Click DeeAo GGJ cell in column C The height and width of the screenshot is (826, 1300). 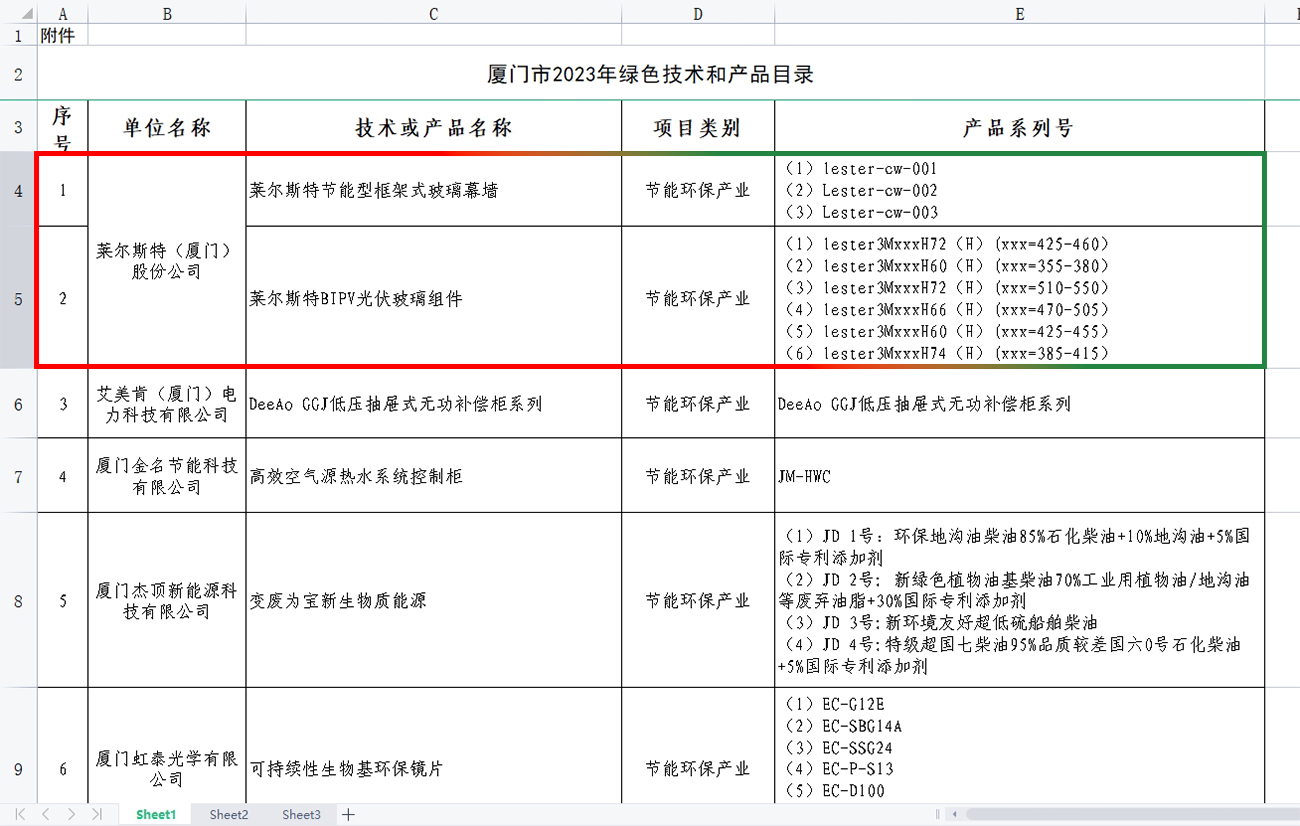[433, 404]
